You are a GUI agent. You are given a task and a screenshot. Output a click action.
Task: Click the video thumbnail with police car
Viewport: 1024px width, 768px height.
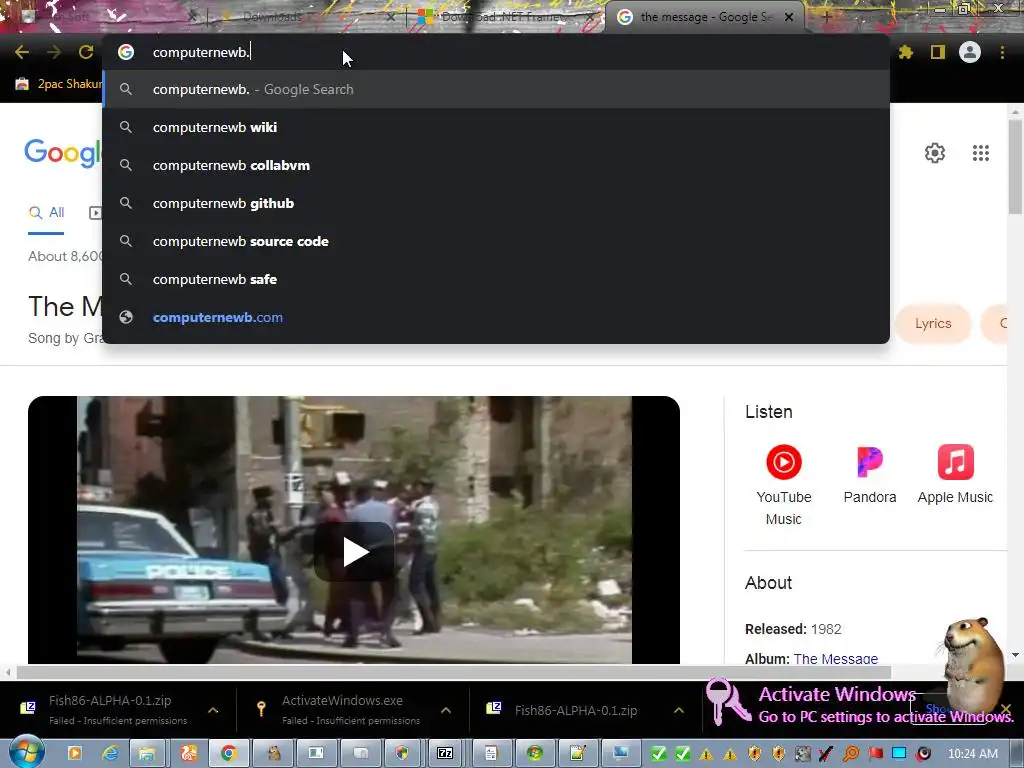[x=354, y=530]
